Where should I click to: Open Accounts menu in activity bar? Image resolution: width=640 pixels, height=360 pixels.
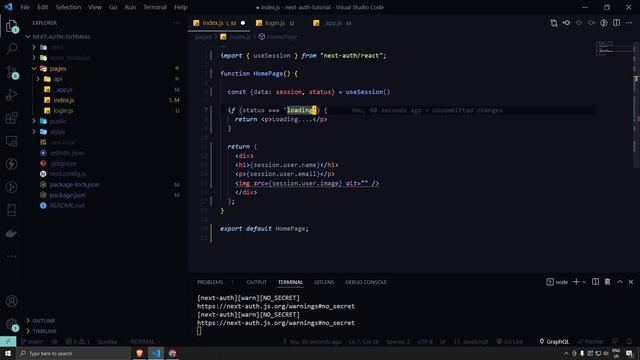click(x=12, y=301)
